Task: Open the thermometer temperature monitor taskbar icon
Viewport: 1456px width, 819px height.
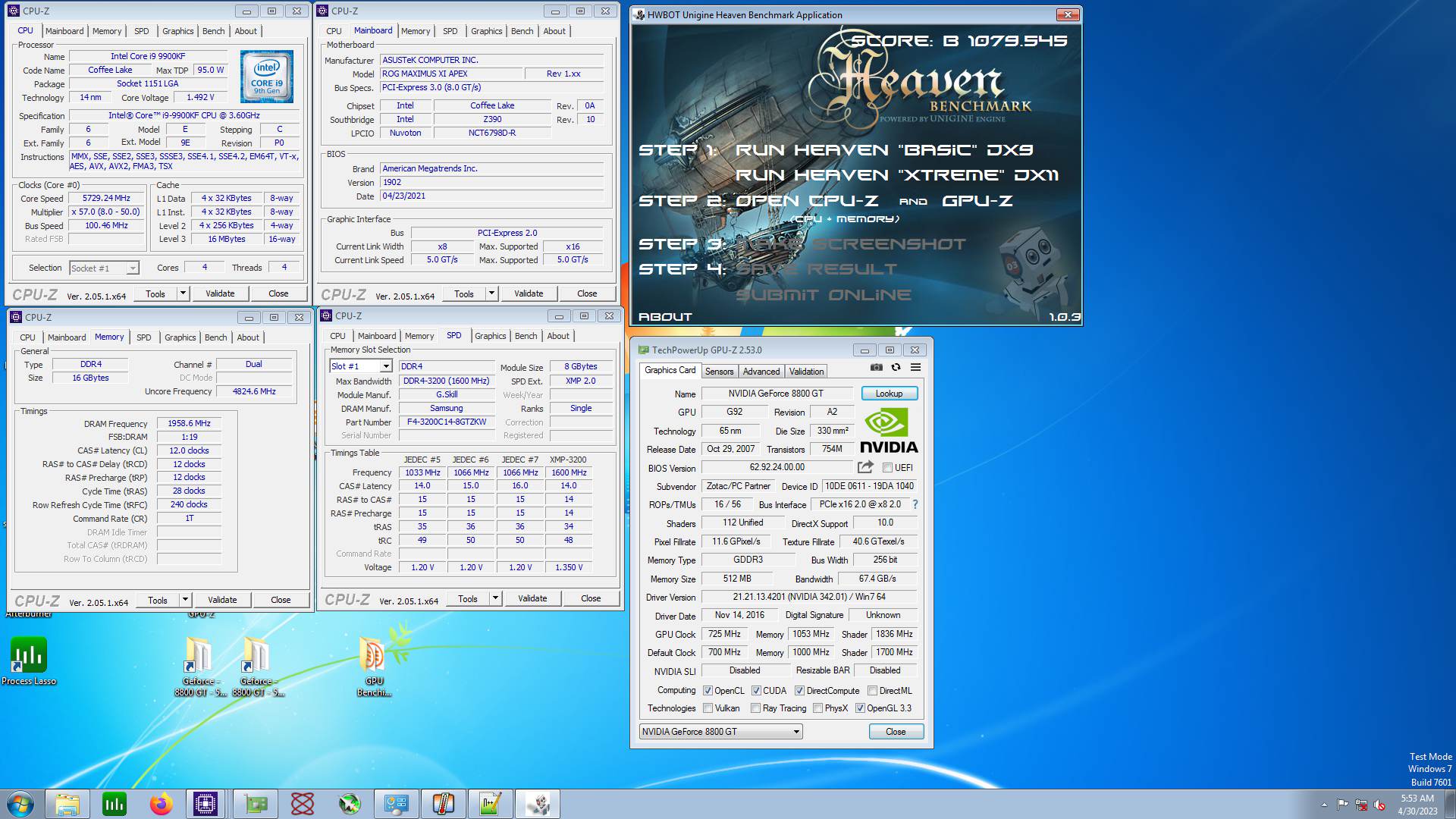Action: pyautogui.click(x=443, y=804)
